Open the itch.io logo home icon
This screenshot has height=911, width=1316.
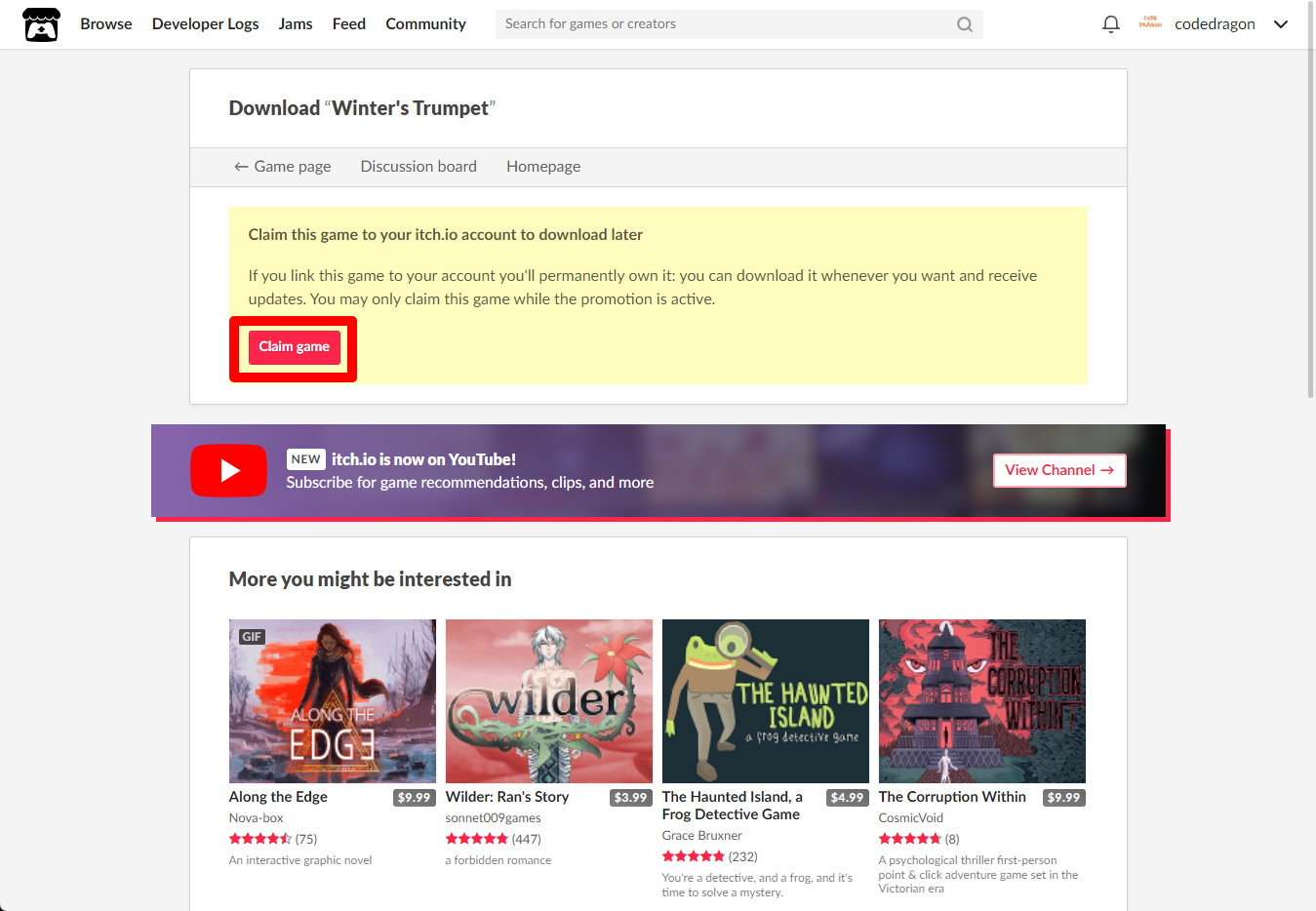pyautogui.click(x=41, y=24)
